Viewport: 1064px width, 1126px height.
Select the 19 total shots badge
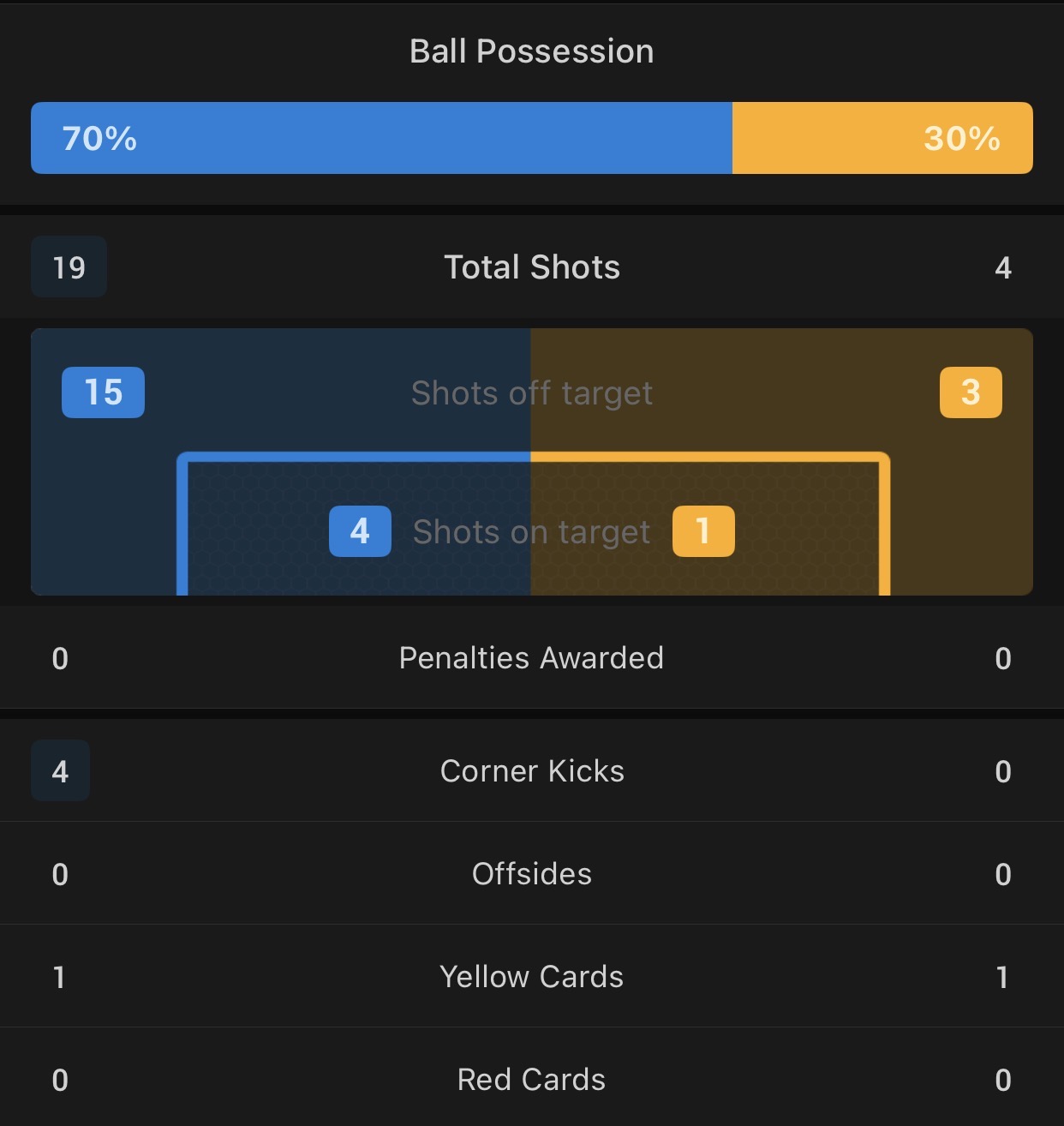69,267
